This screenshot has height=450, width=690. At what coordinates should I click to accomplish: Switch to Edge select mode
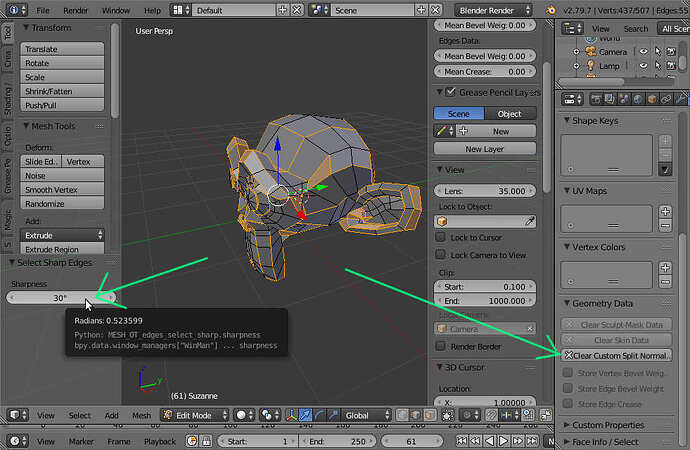point(416,415)
